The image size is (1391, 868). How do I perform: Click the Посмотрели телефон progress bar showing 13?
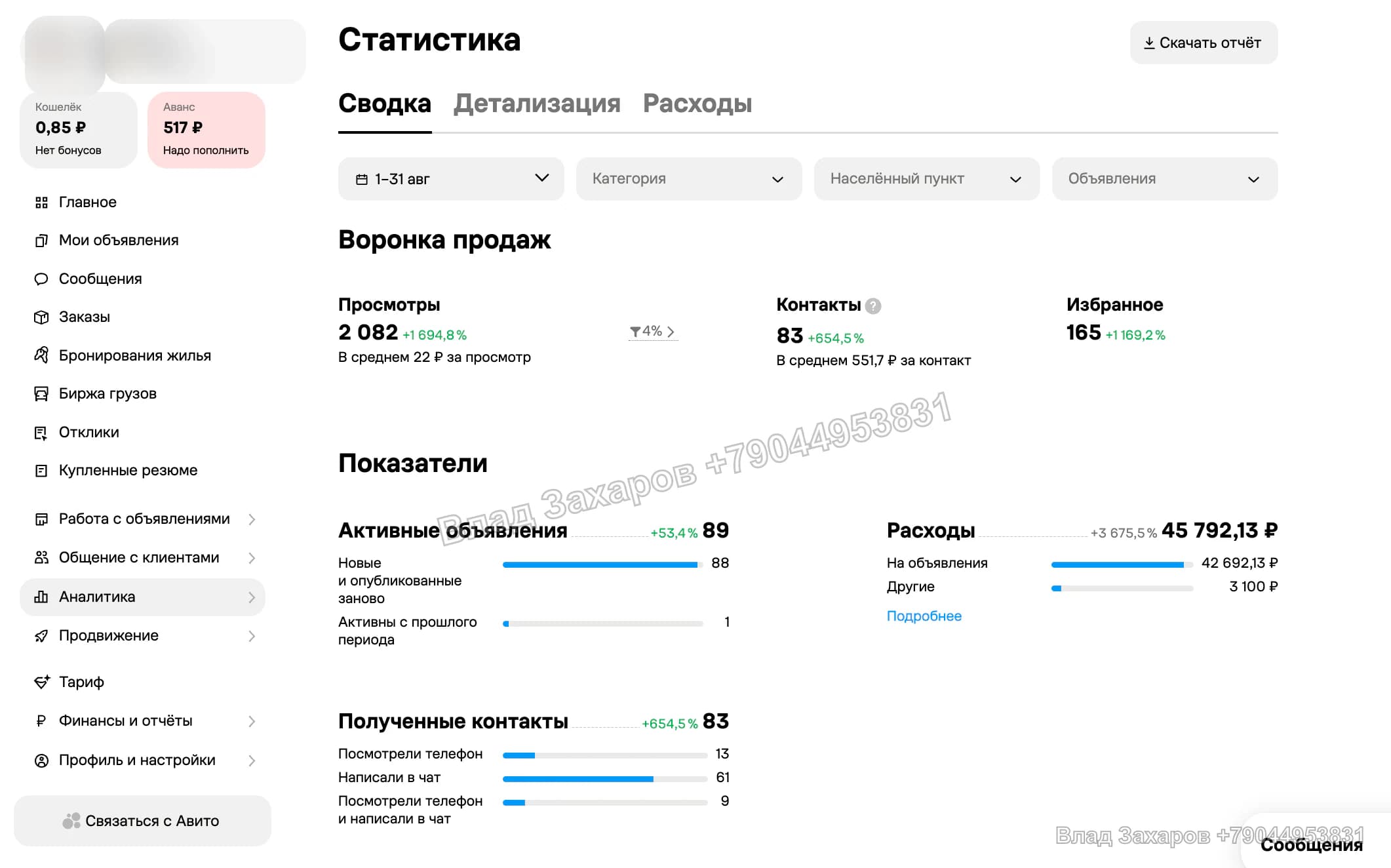[x=604, y=755]
